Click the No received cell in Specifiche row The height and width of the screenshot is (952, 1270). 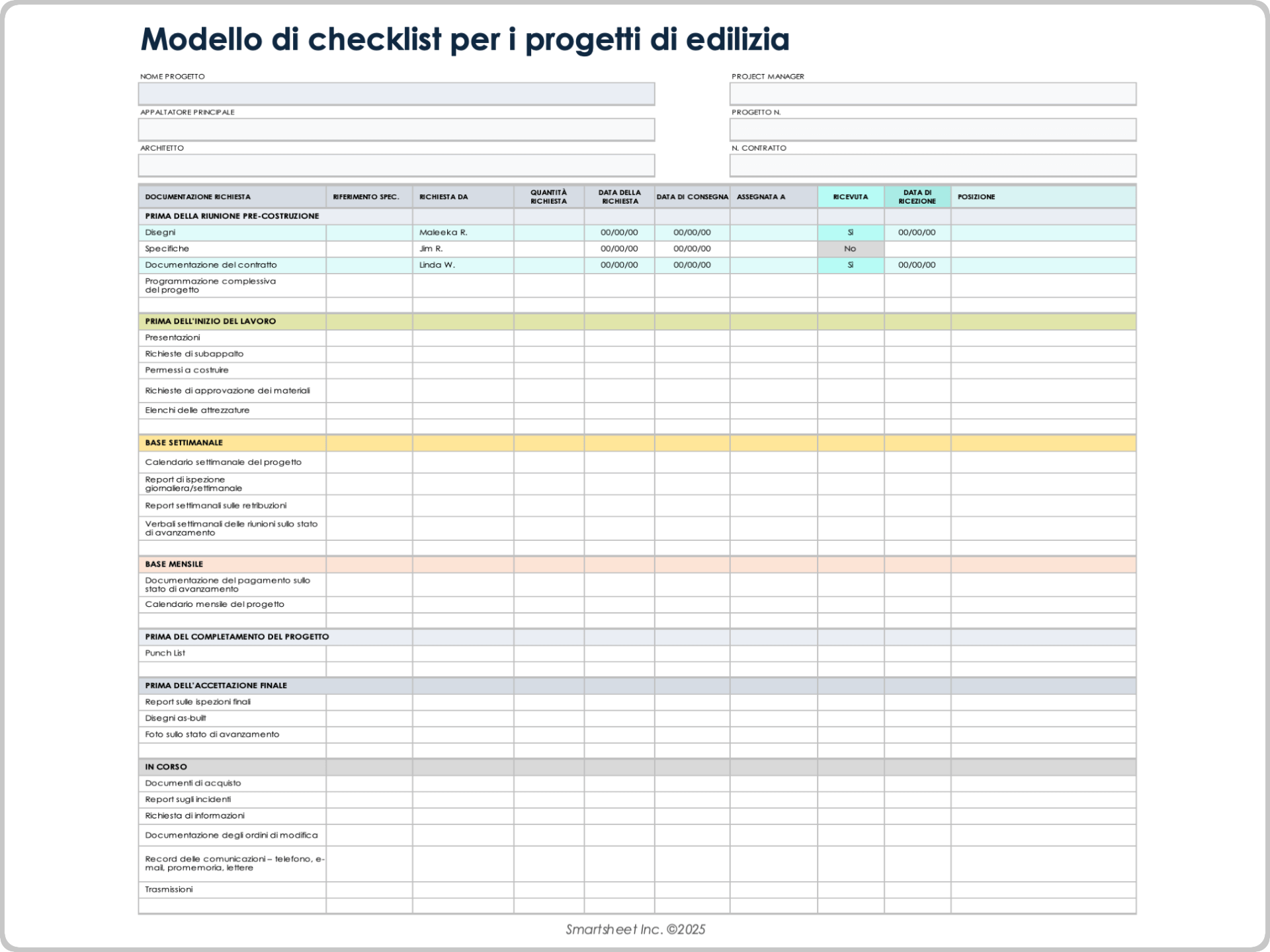coord(851,249)
